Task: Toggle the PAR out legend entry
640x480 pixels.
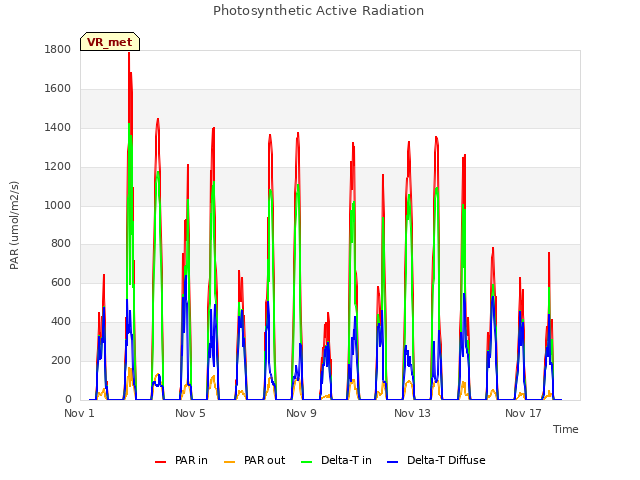Action: coord(255,460)
